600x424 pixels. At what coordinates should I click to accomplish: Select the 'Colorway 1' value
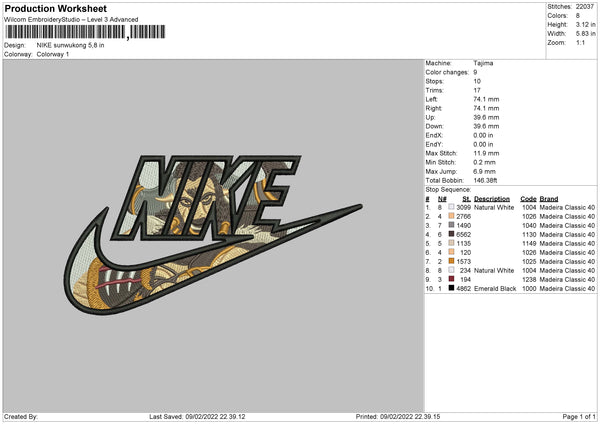tap(53, 54)
